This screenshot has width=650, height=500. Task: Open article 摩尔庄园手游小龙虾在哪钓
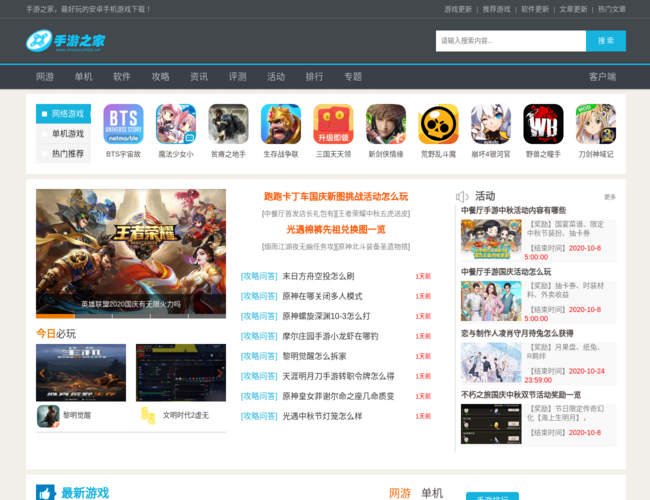tap(330, 336)
